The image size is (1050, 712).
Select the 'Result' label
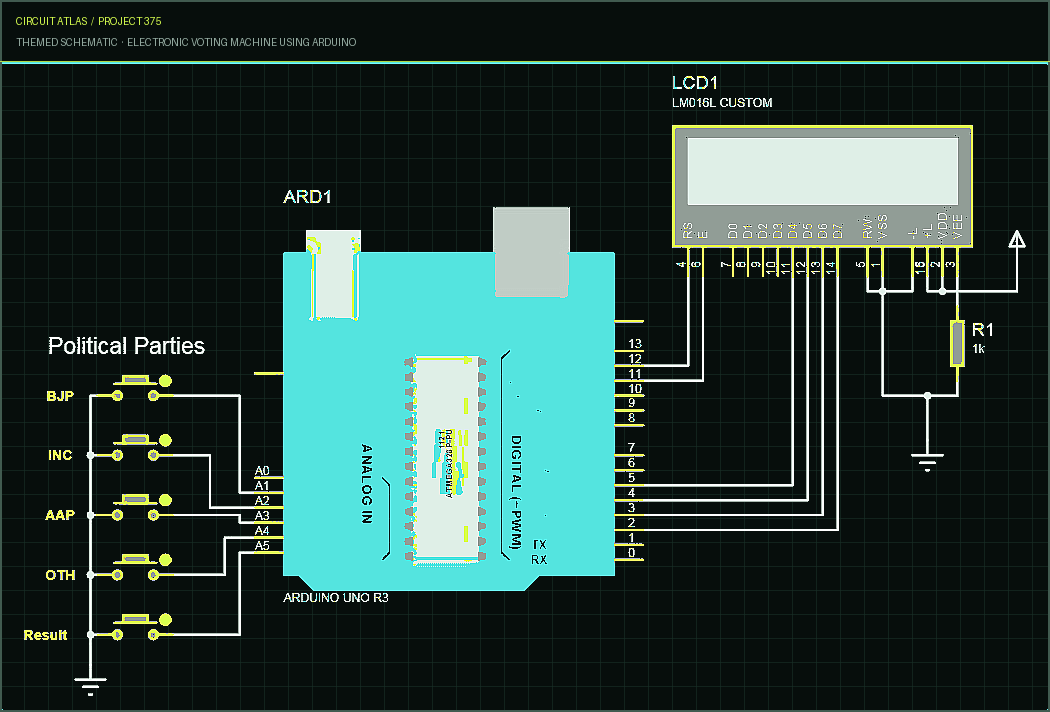46,635
